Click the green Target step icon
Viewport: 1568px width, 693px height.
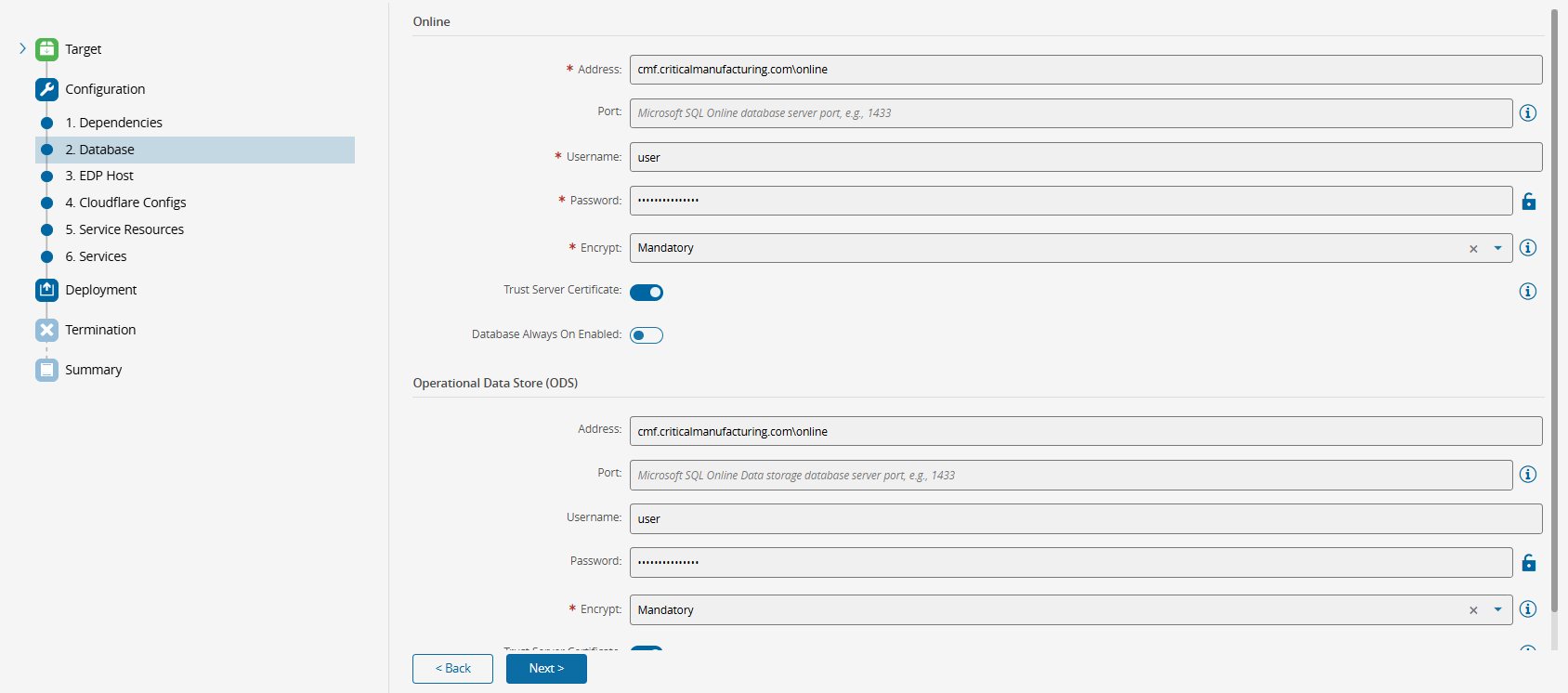(46, 49)
